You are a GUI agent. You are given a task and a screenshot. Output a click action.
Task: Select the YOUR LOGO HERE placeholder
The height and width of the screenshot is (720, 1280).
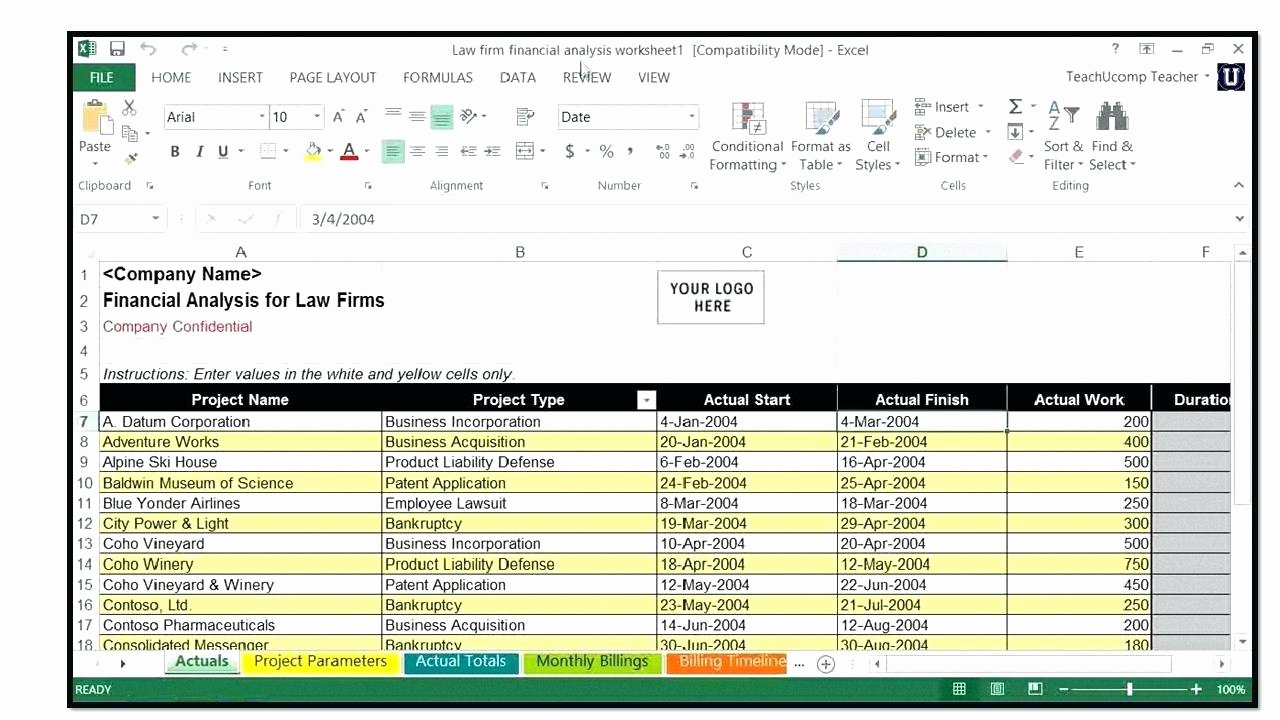tap(711, 297)
